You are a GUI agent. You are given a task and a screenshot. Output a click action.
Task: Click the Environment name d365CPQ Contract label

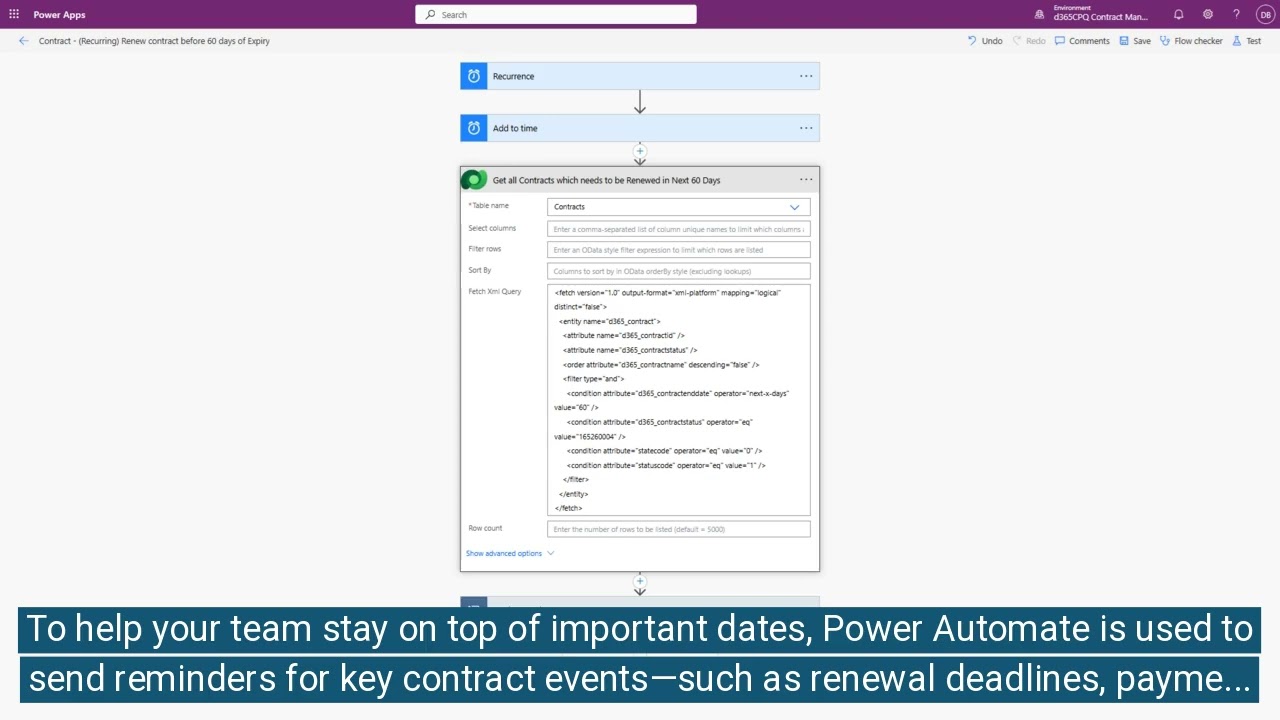click(1100, 17)
